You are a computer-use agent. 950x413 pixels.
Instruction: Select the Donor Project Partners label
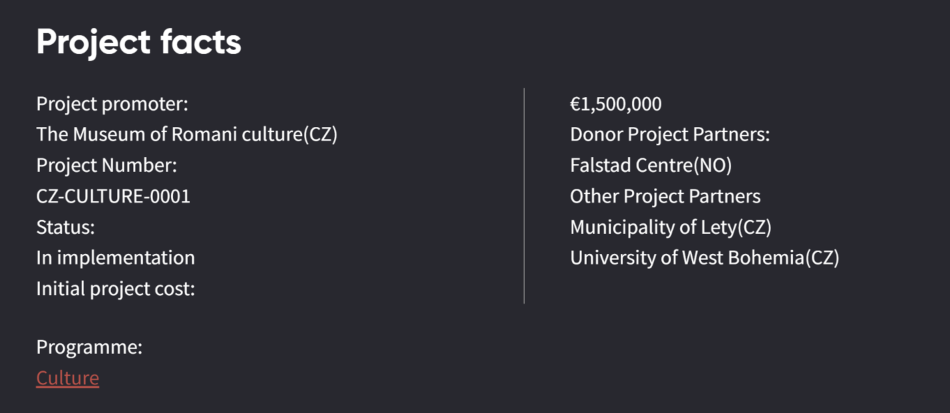669,135
